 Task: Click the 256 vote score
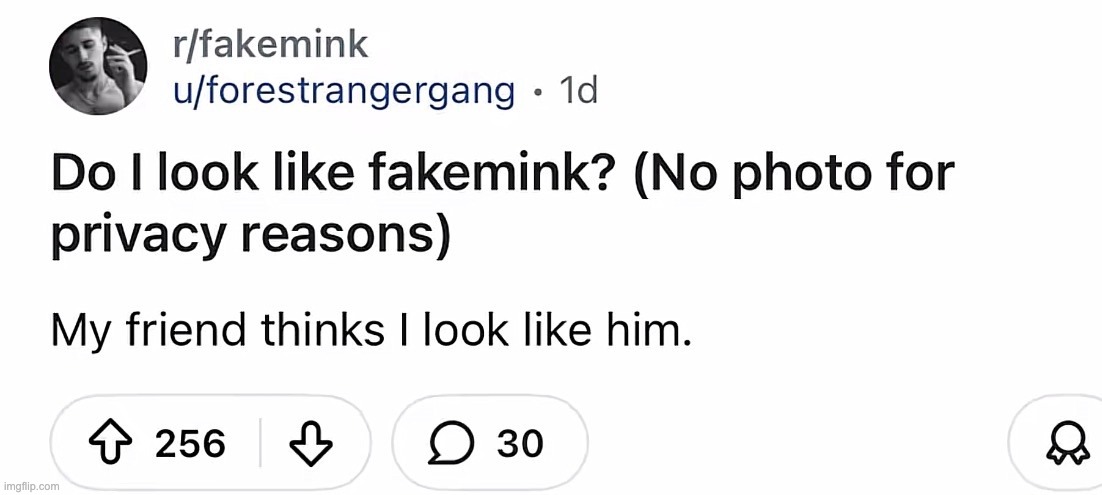pyautogui.click(x=190, y=442)
